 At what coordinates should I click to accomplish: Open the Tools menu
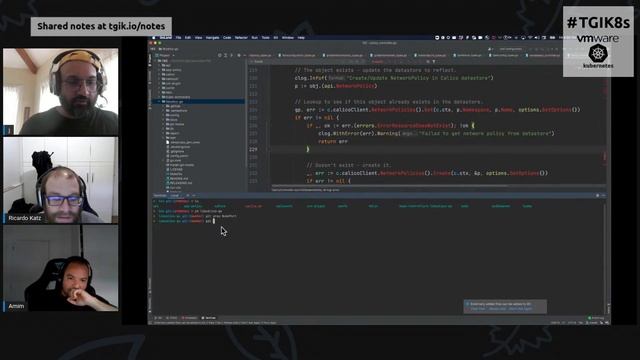click(266, 38)
